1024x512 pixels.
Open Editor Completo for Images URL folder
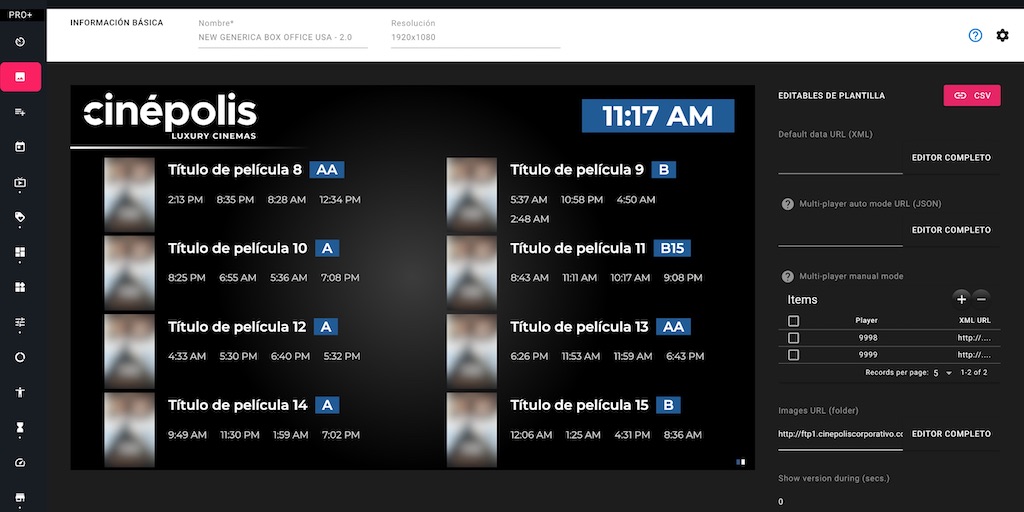pos(951,434)
